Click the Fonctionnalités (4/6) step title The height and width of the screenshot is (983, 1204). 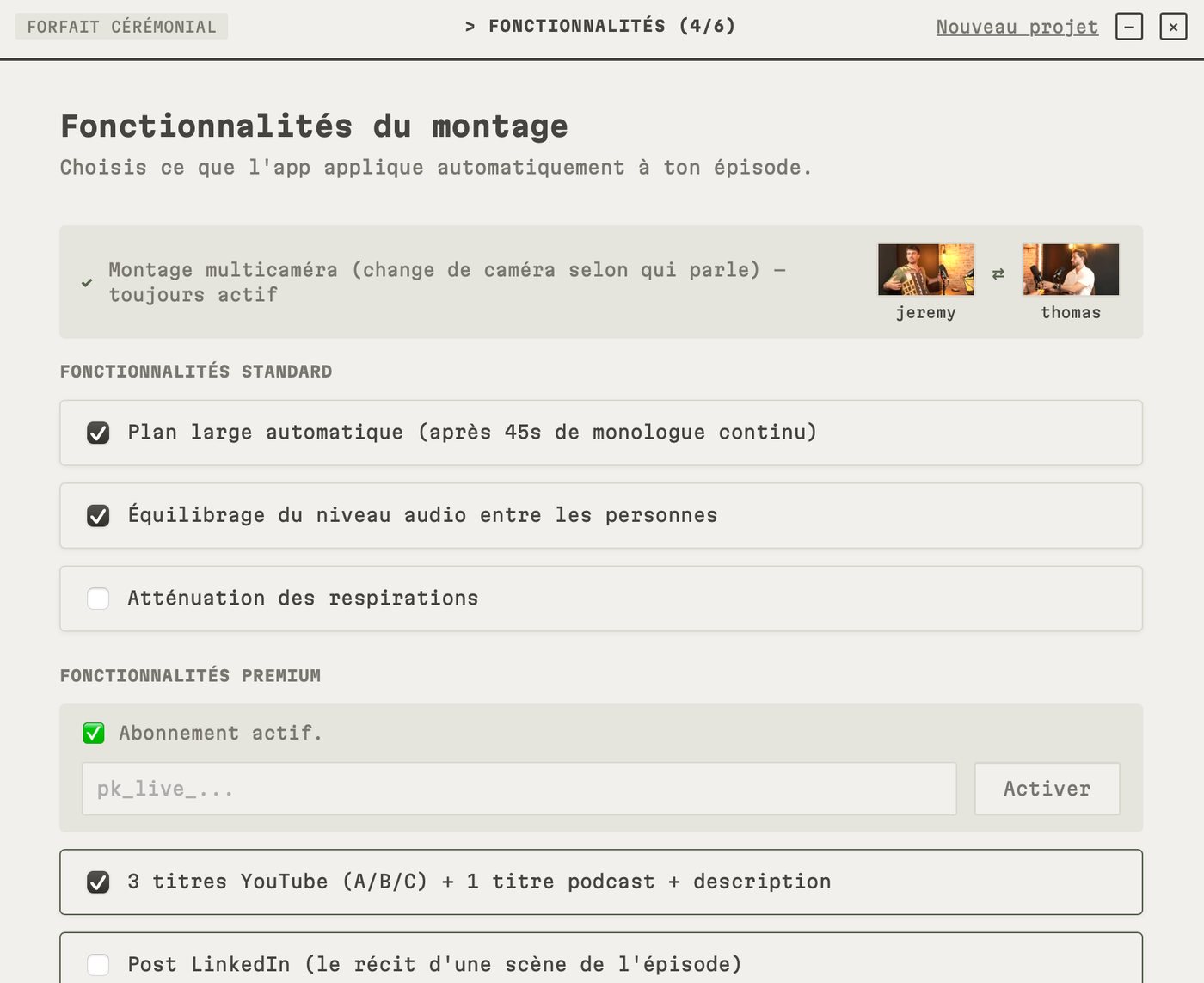pos(600,26)
